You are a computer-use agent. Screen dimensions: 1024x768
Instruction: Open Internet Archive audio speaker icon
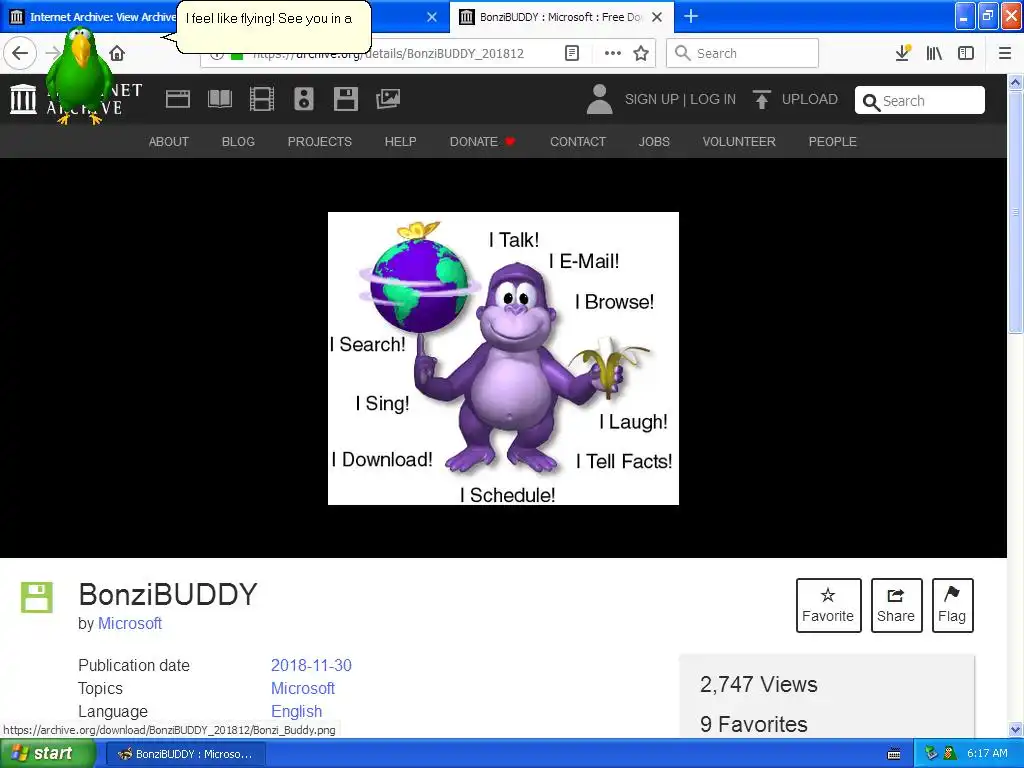pyautogui.click(x=304, y=99)
